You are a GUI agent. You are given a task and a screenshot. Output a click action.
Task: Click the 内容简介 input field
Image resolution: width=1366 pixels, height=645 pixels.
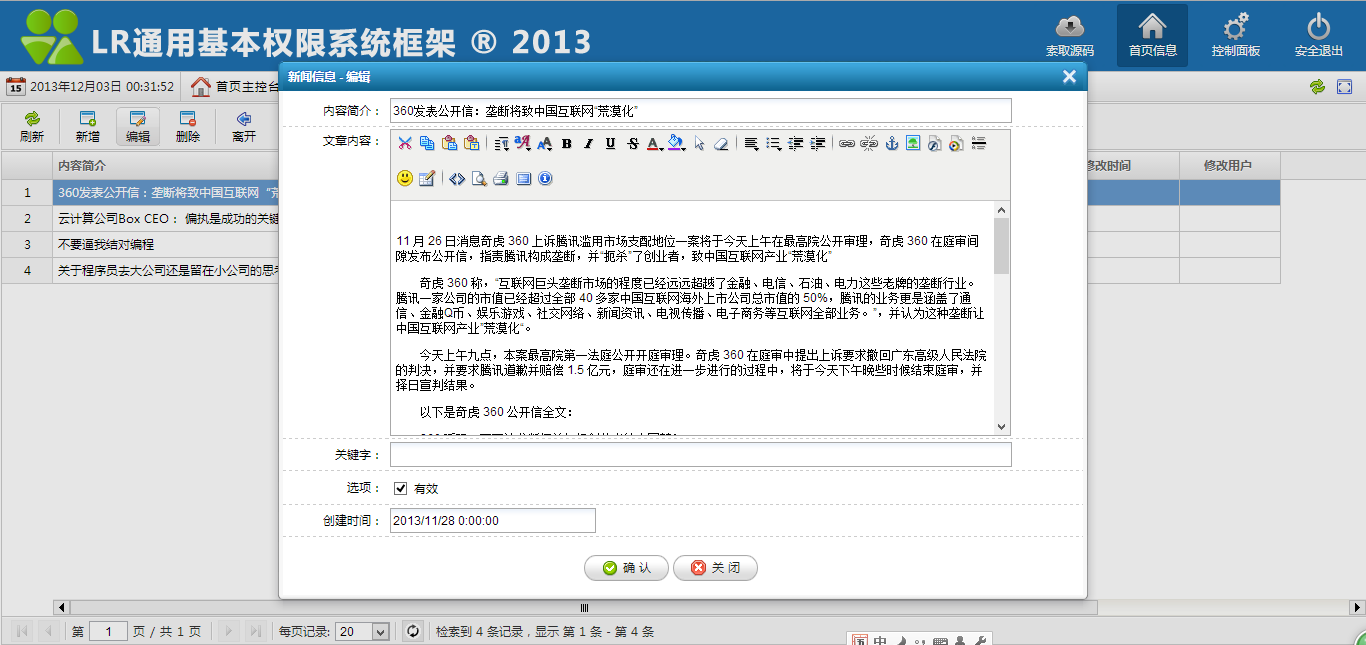[700, 110]
